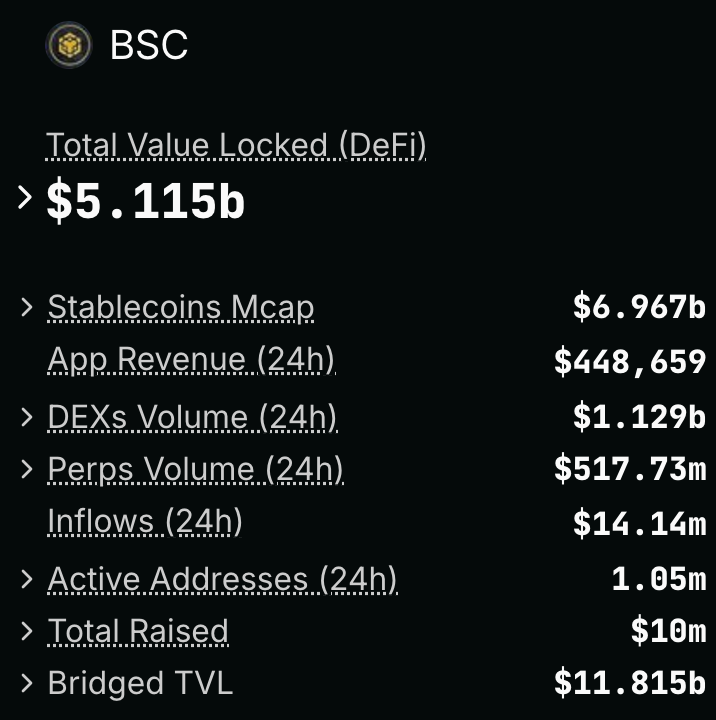Expand the DEXs Volume (24h) chevron
The height and width of the screenshot is (720, 716).
pyautogui.click(x=27, y=417)
